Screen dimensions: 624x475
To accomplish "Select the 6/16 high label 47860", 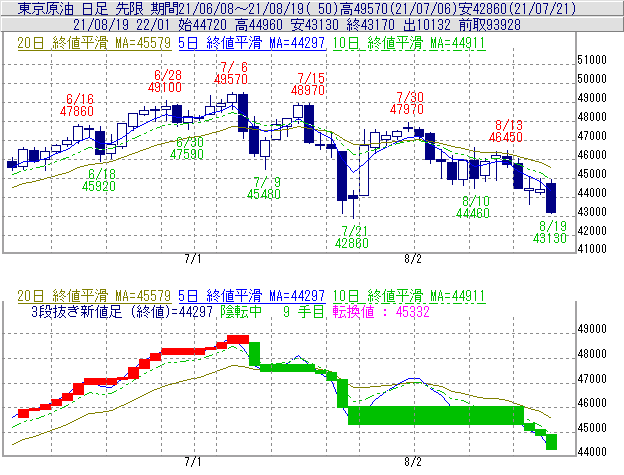I will (x=78, y=111).
